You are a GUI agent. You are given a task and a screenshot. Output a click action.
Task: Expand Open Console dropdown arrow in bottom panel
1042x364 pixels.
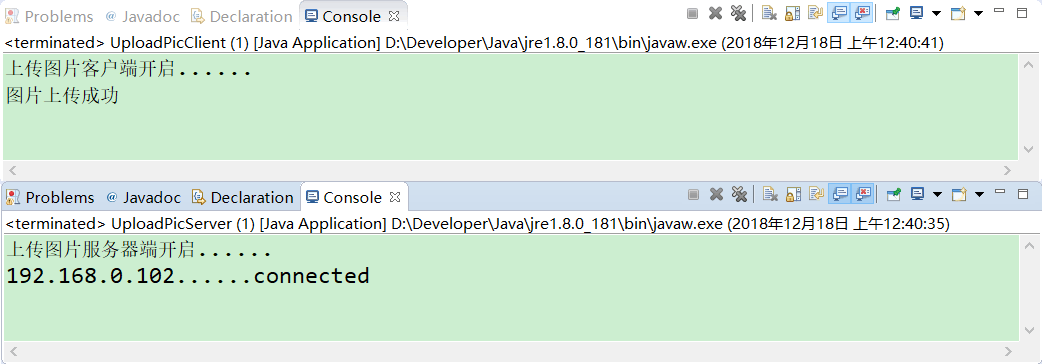979,195
